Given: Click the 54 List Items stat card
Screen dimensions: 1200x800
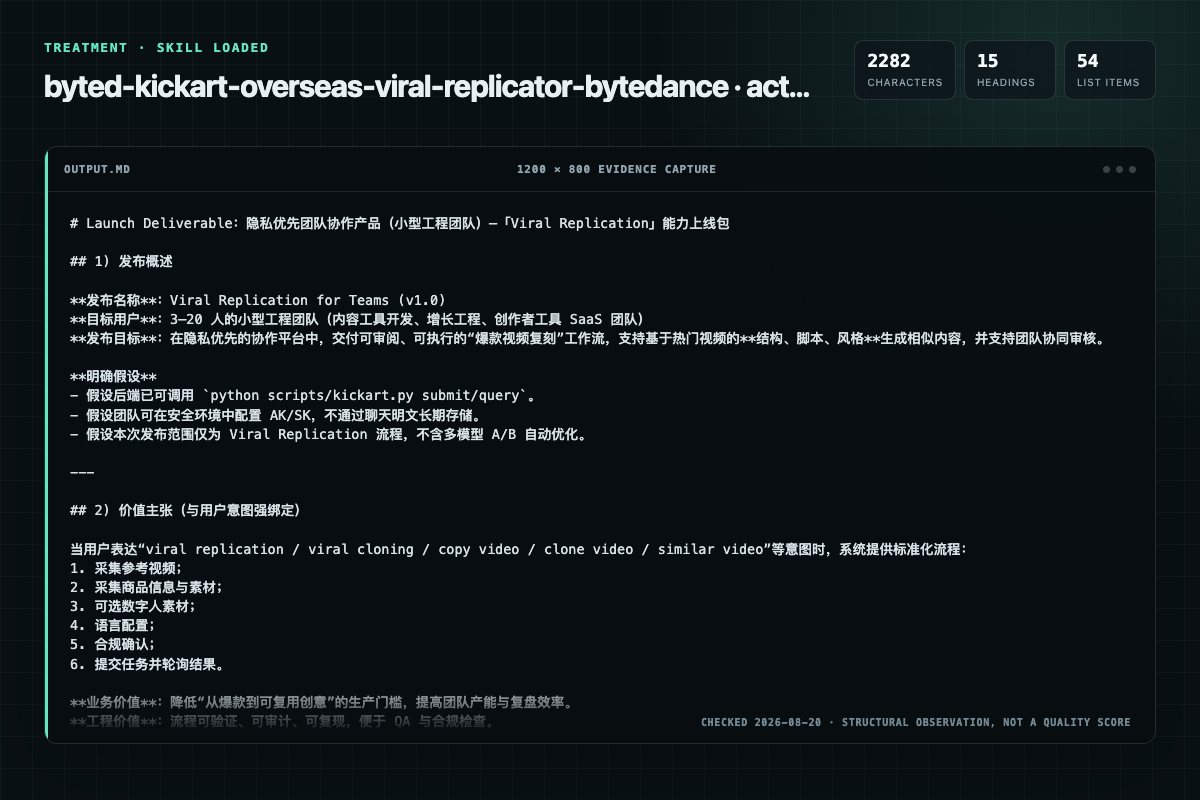Looking at the screenshot, I should coord(1109,70).
